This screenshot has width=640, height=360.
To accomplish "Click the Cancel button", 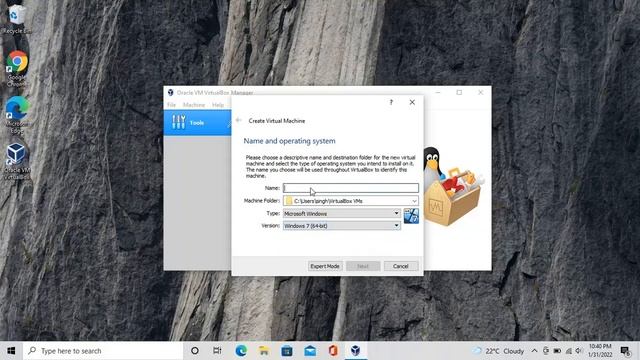I will [401, 266].
